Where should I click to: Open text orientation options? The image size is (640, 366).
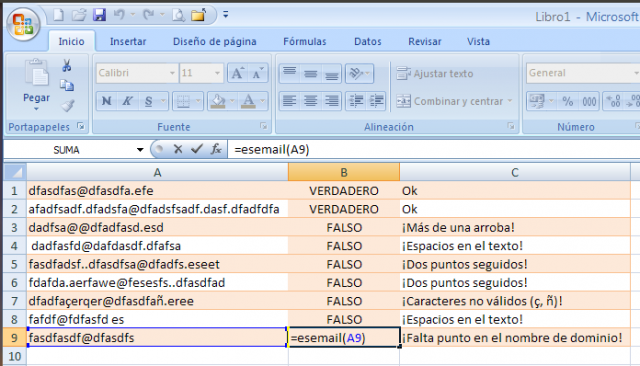coord(359,73)
